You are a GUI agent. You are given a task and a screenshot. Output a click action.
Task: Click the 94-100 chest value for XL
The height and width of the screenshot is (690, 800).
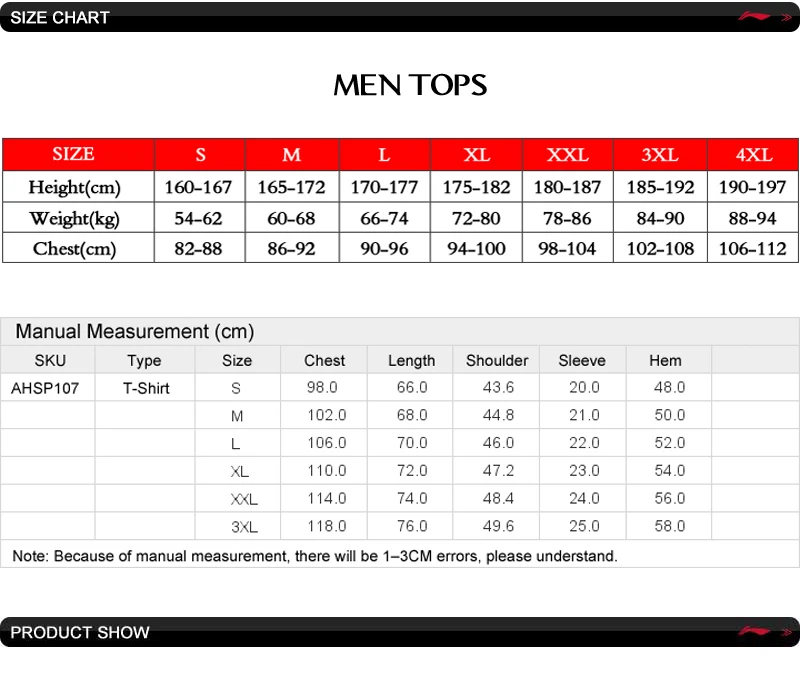(x=476, y=249)
